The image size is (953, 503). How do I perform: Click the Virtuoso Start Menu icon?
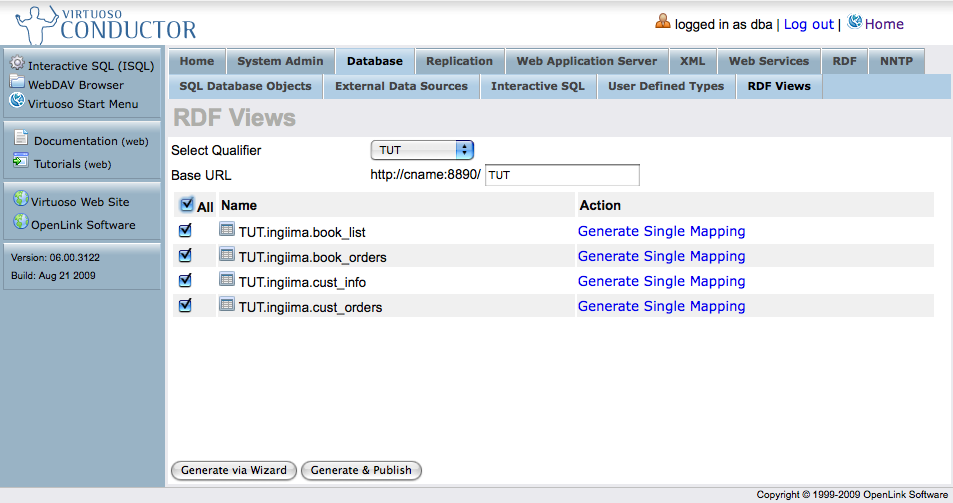[17, 101]
